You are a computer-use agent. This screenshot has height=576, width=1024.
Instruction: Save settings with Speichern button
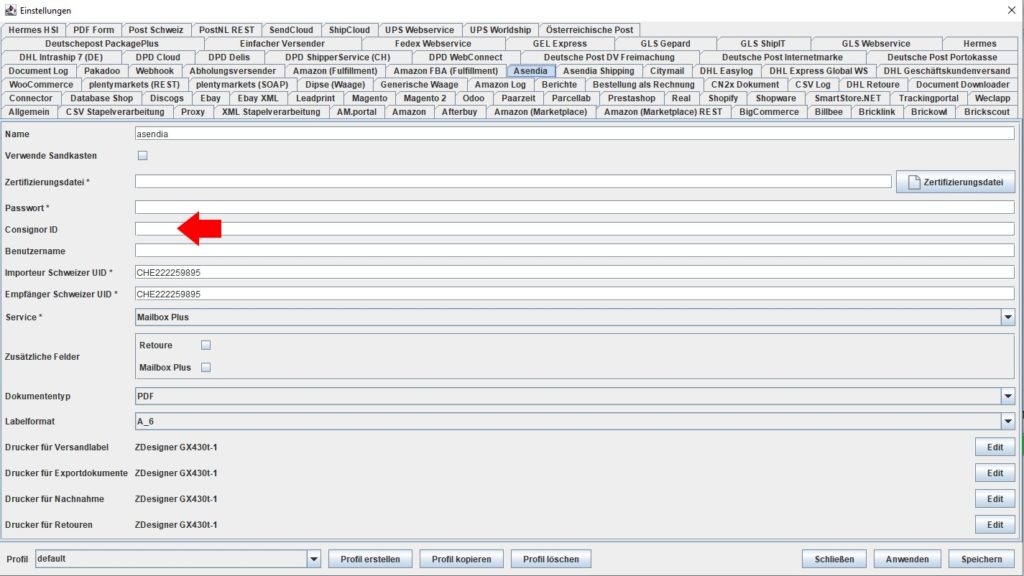[x=981, y=559]
